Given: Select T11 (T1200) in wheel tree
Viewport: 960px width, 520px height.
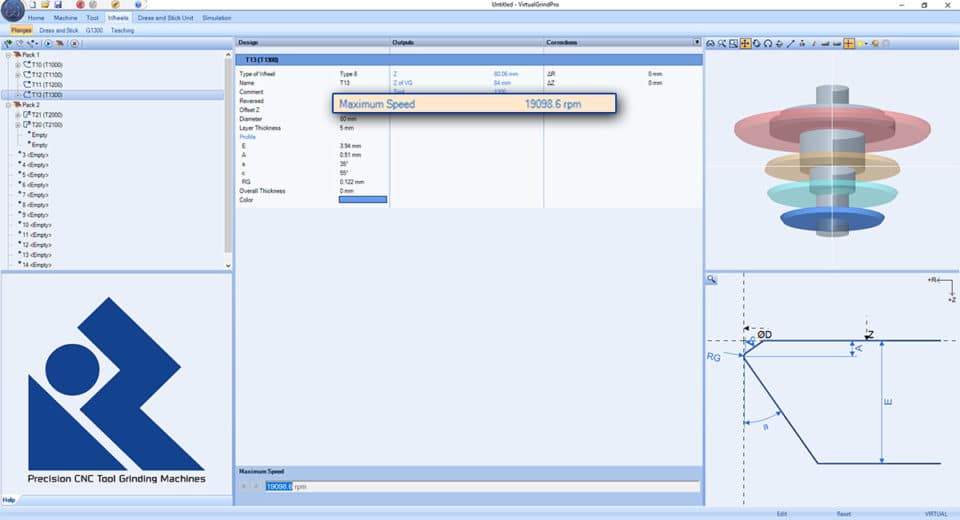Looking at the screenshot, I should pyautogui.click(x=47, y=85).
